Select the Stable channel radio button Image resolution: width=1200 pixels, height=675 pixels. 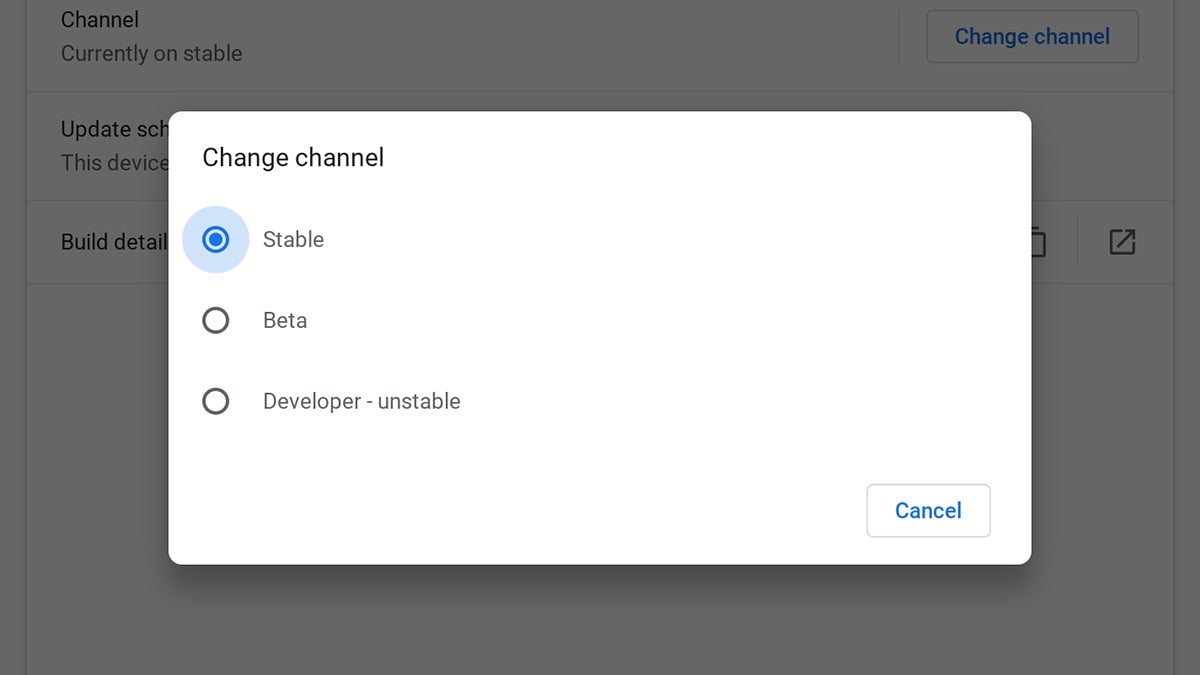click(x=216, y=239)
